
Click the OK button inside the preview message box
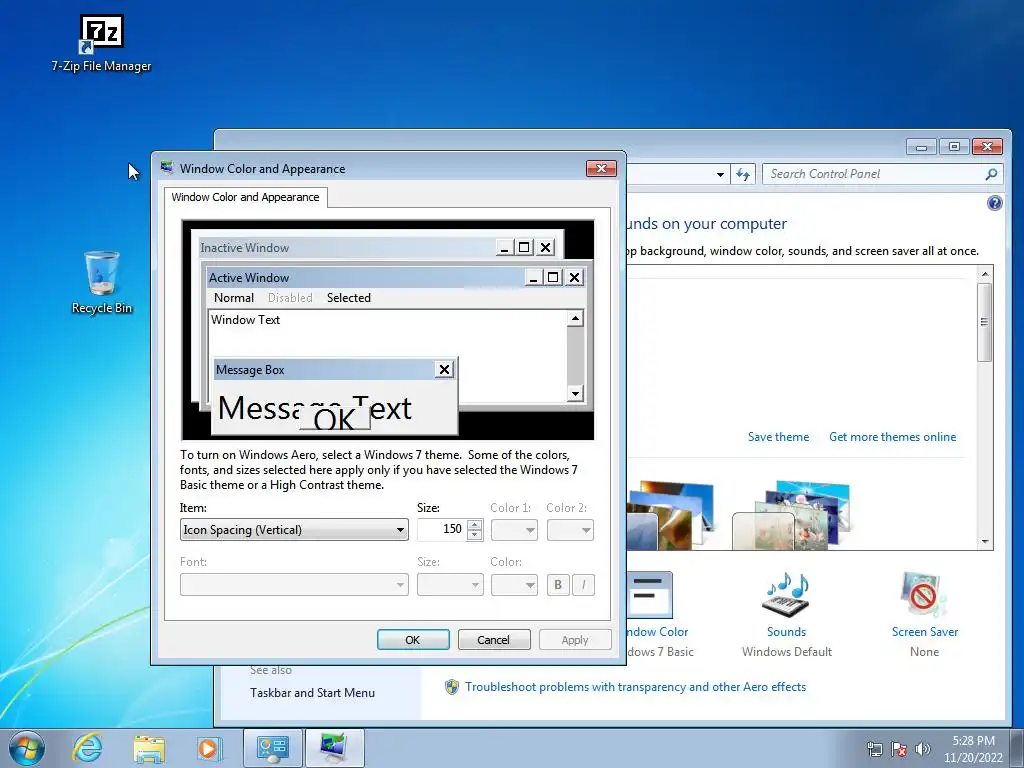click(x=334, y=419)
